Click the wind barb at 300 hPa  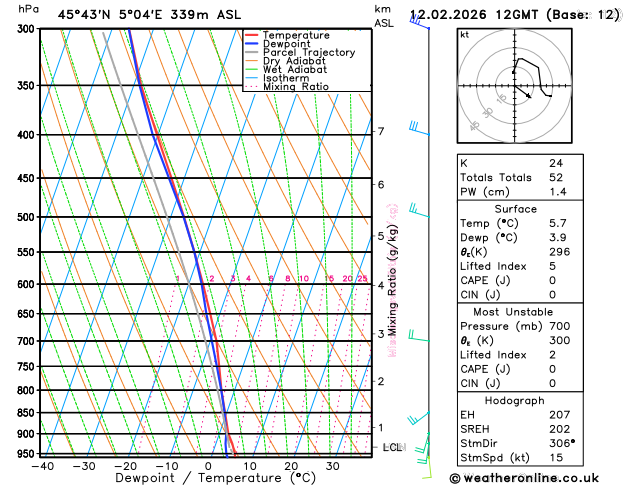pyautogui.click(x=419, y=22)
